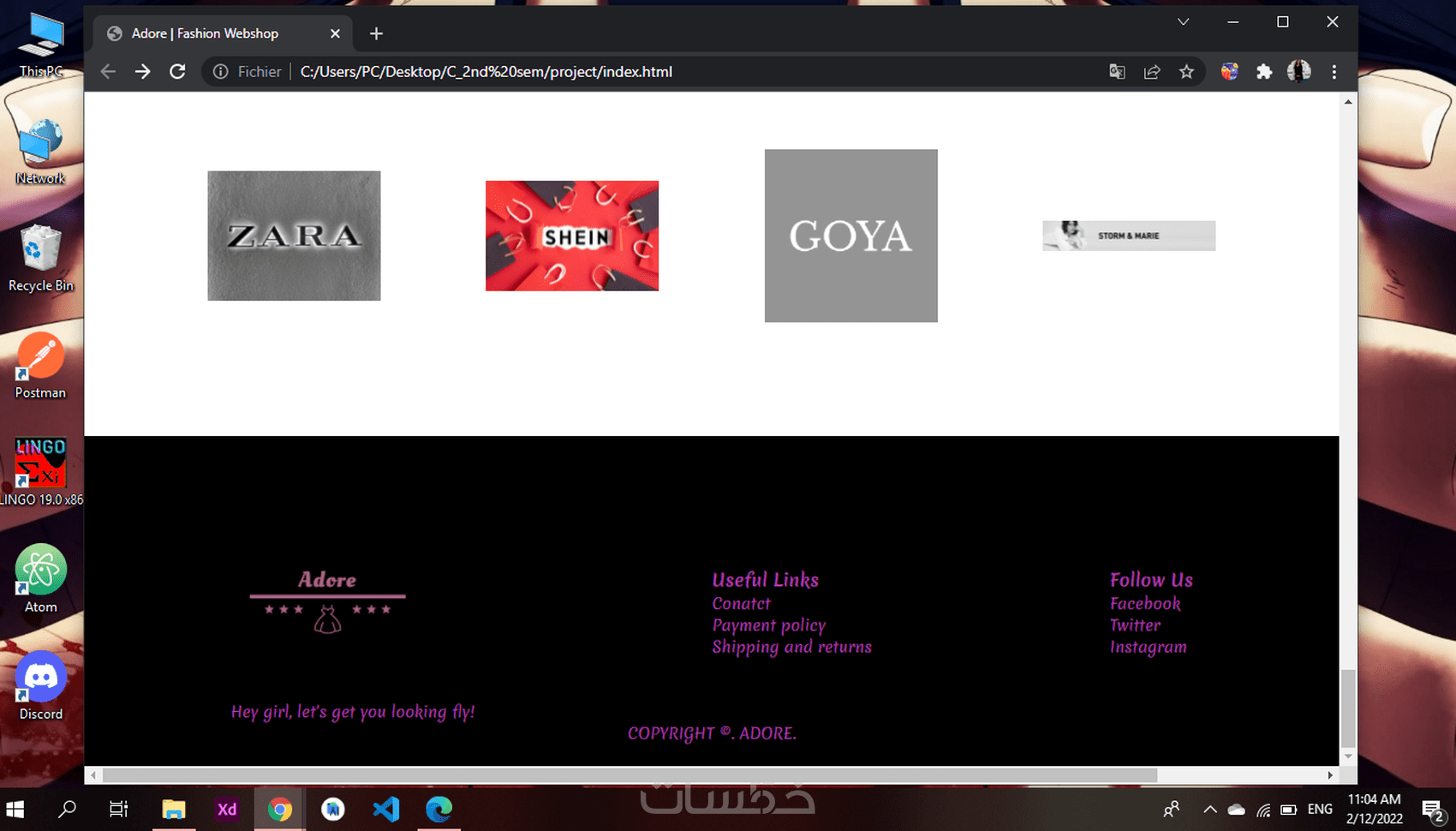This screenshot has height=831, width=1456.
Task: Open the Wi-Fi network tray icon
Action: coord(1263,810)
